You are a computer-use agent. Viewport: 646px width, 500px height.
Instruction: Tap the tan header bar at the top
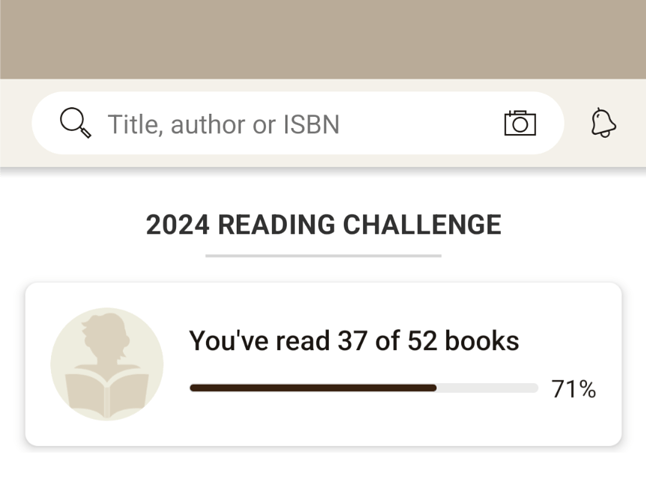click(x=323, y=39)
